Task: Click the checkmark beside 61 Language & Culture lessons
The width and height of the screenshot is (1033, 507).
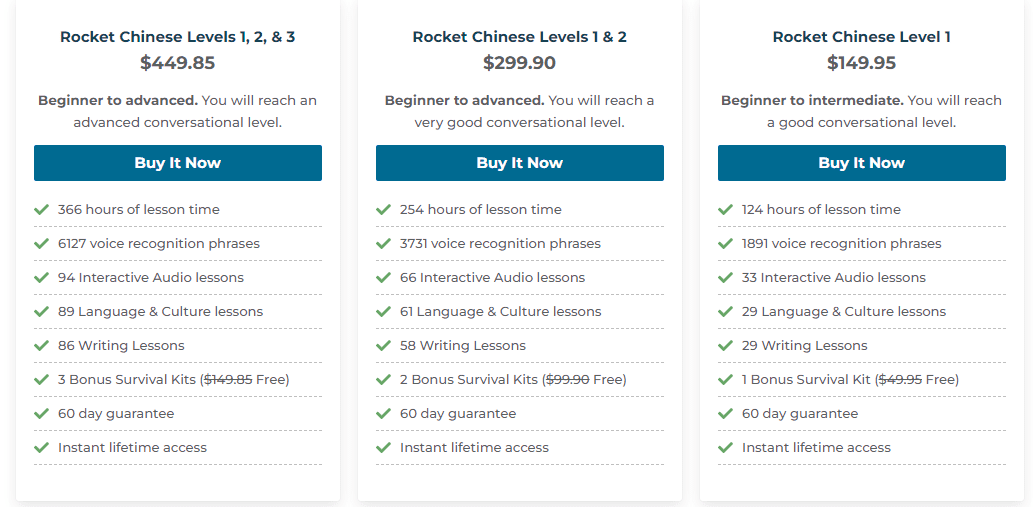Action: [x=384, y=312]
